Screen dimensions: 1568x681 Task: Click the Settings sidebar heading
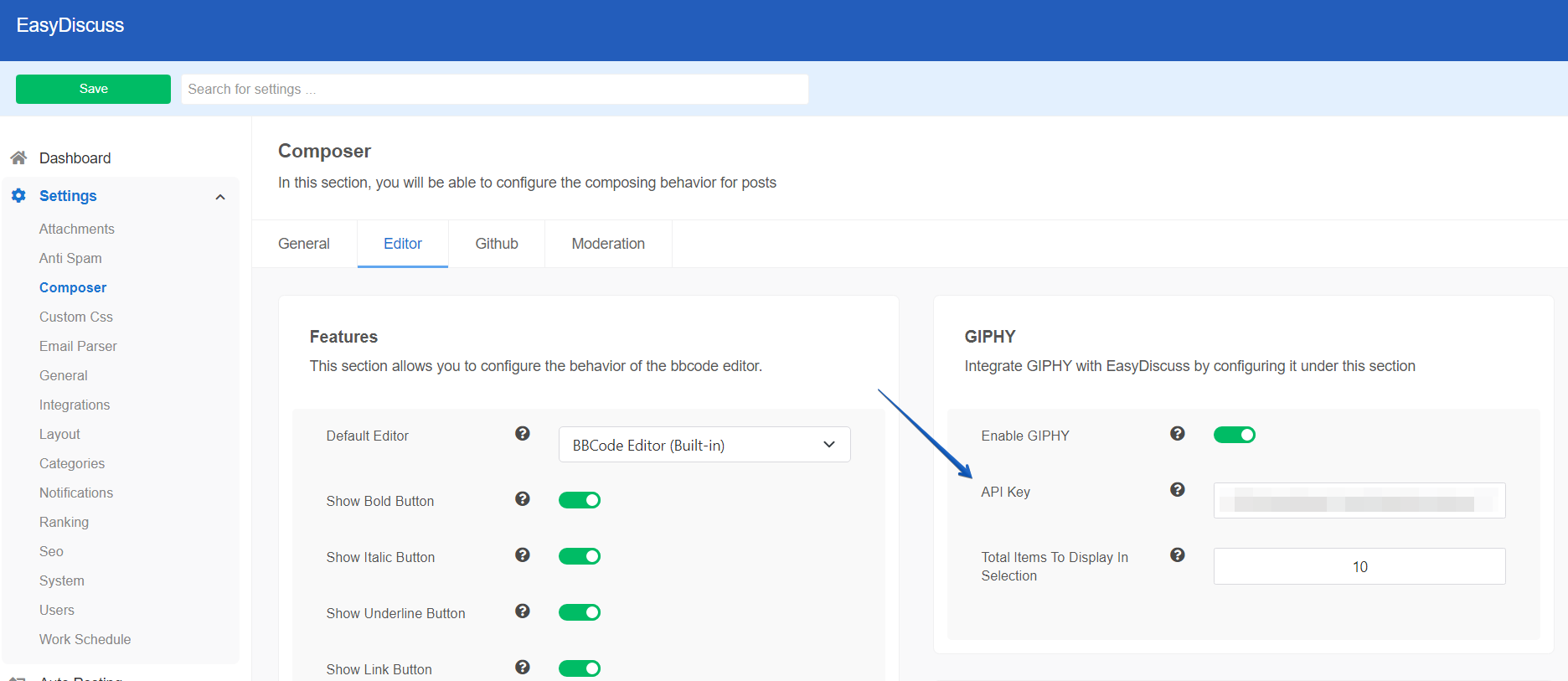pyautogui.click(x=68, y=196)
